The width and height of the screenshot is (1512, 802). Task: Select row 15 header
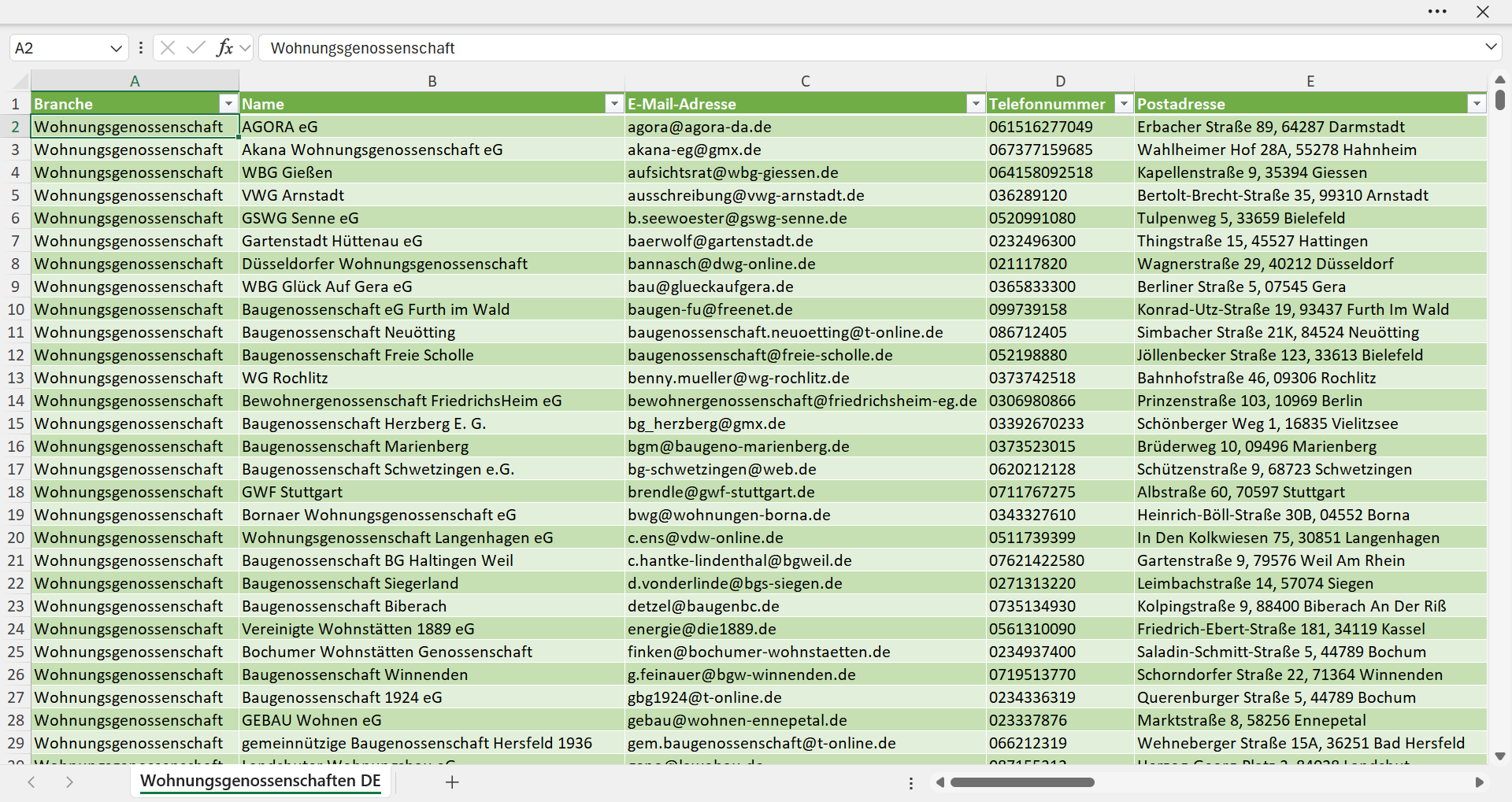click(15, 423)
